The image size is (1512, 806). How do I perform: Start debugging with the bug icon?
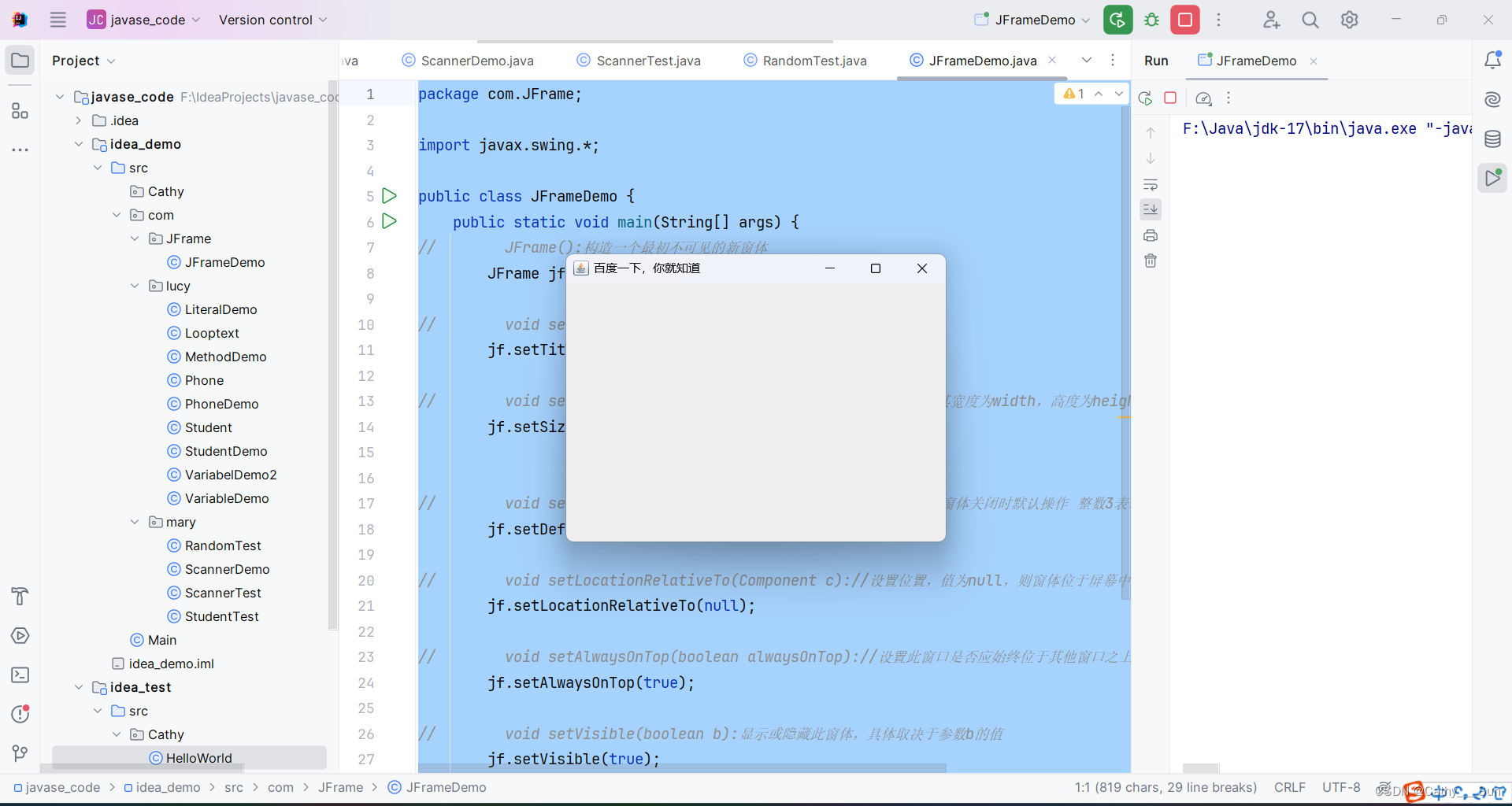pos(1152,20)
